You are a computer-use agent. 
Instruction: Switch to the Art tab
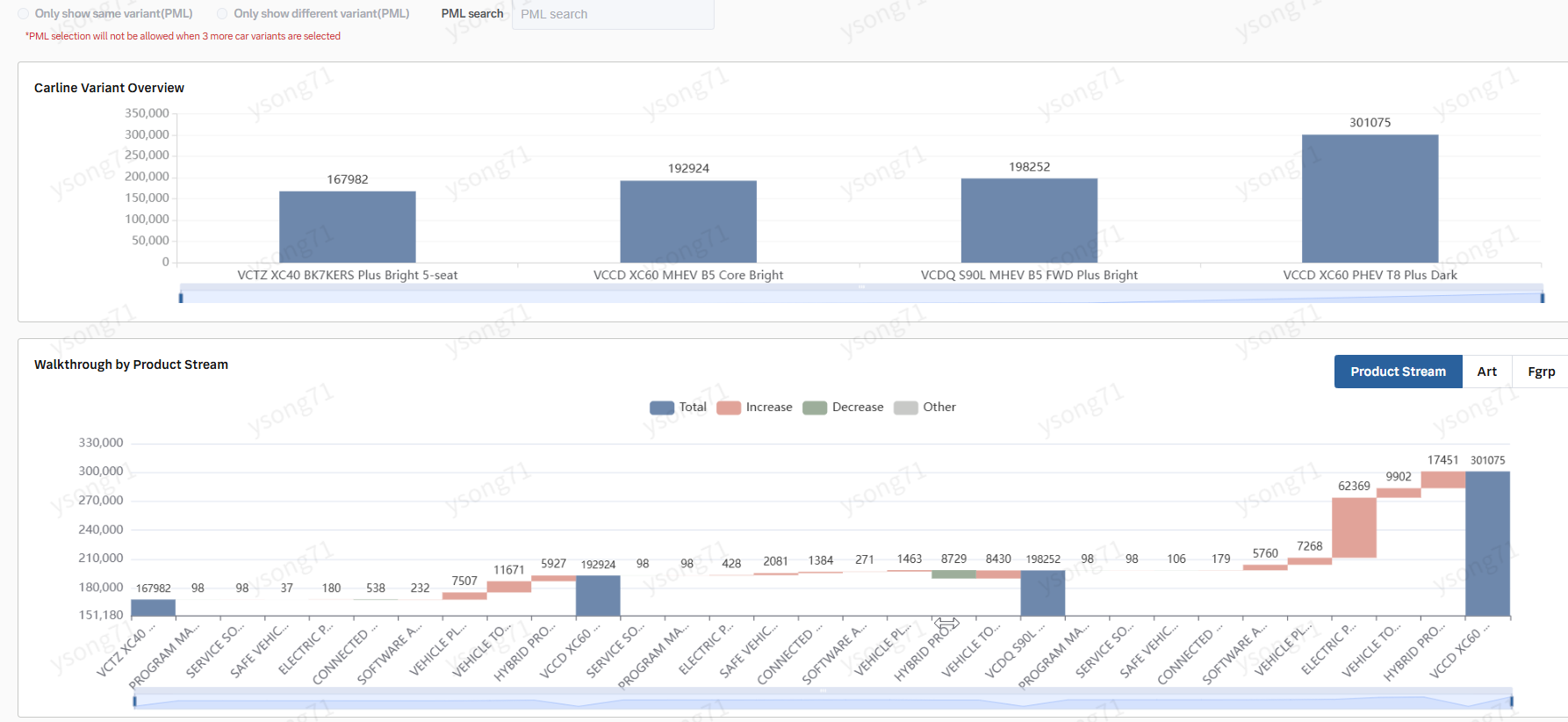click(x=1486, y=372)
